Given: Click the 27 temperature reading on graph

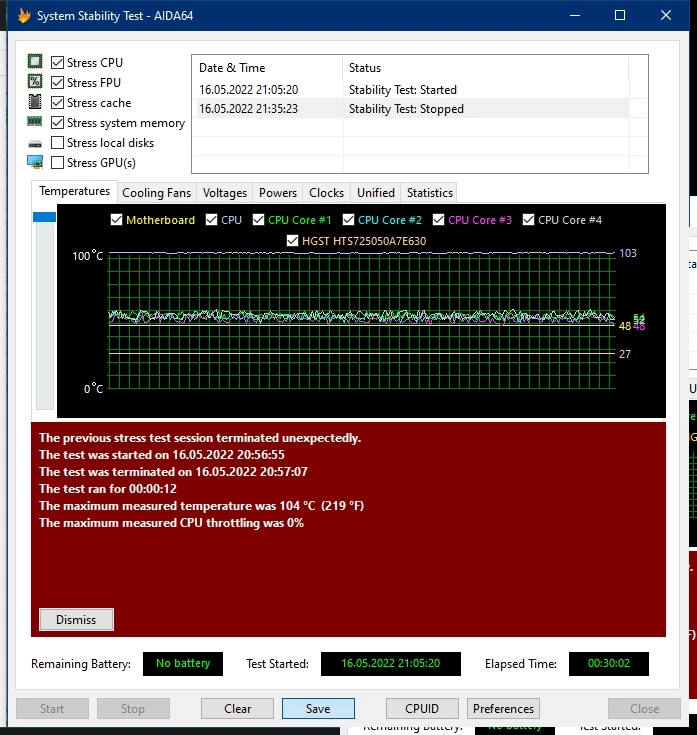Looking at the screenshot, I should tap(625, 354).
